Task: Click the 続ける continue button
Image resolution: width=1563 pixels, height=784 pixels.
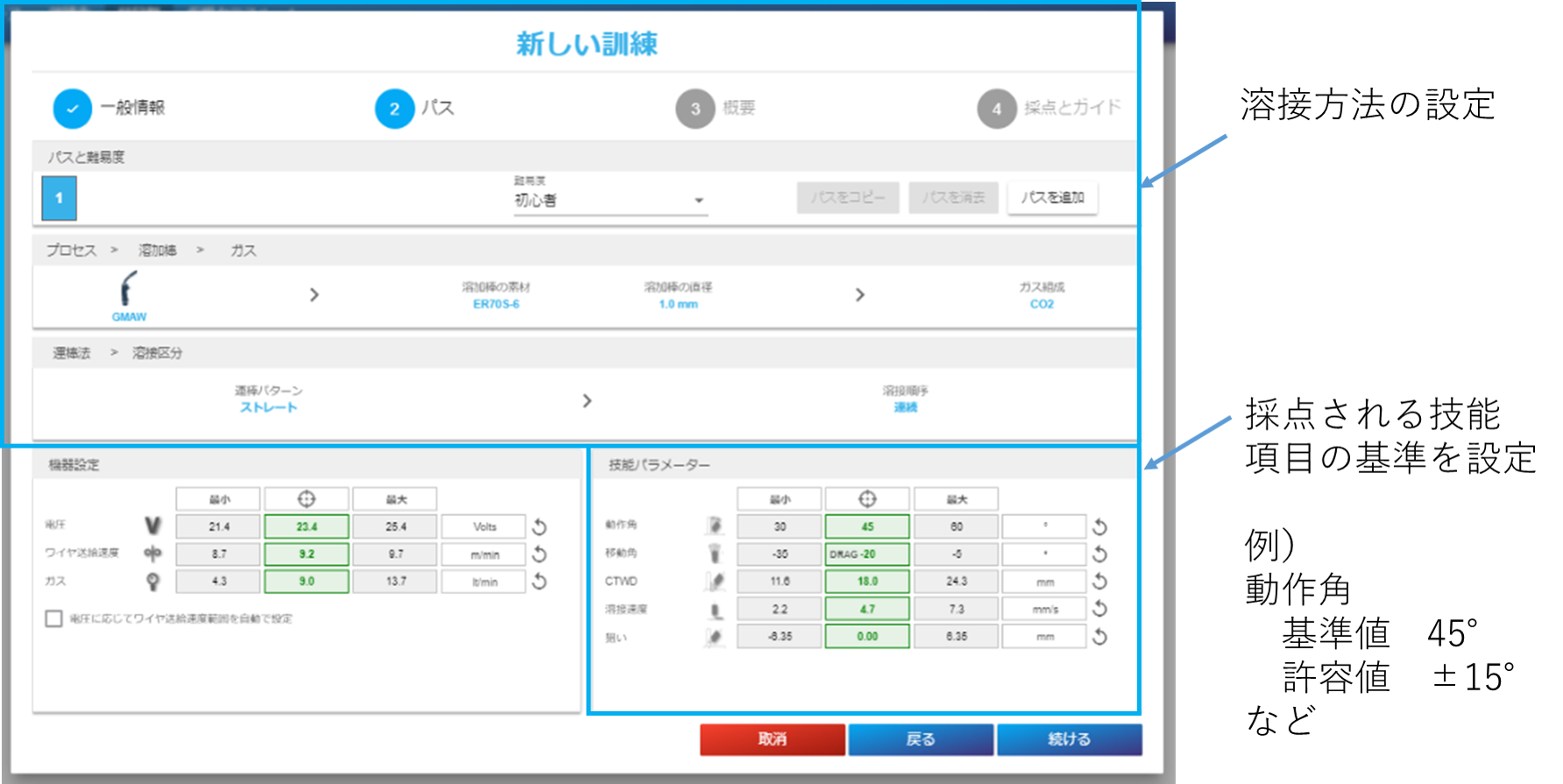Action: [x=1069, y=739]
